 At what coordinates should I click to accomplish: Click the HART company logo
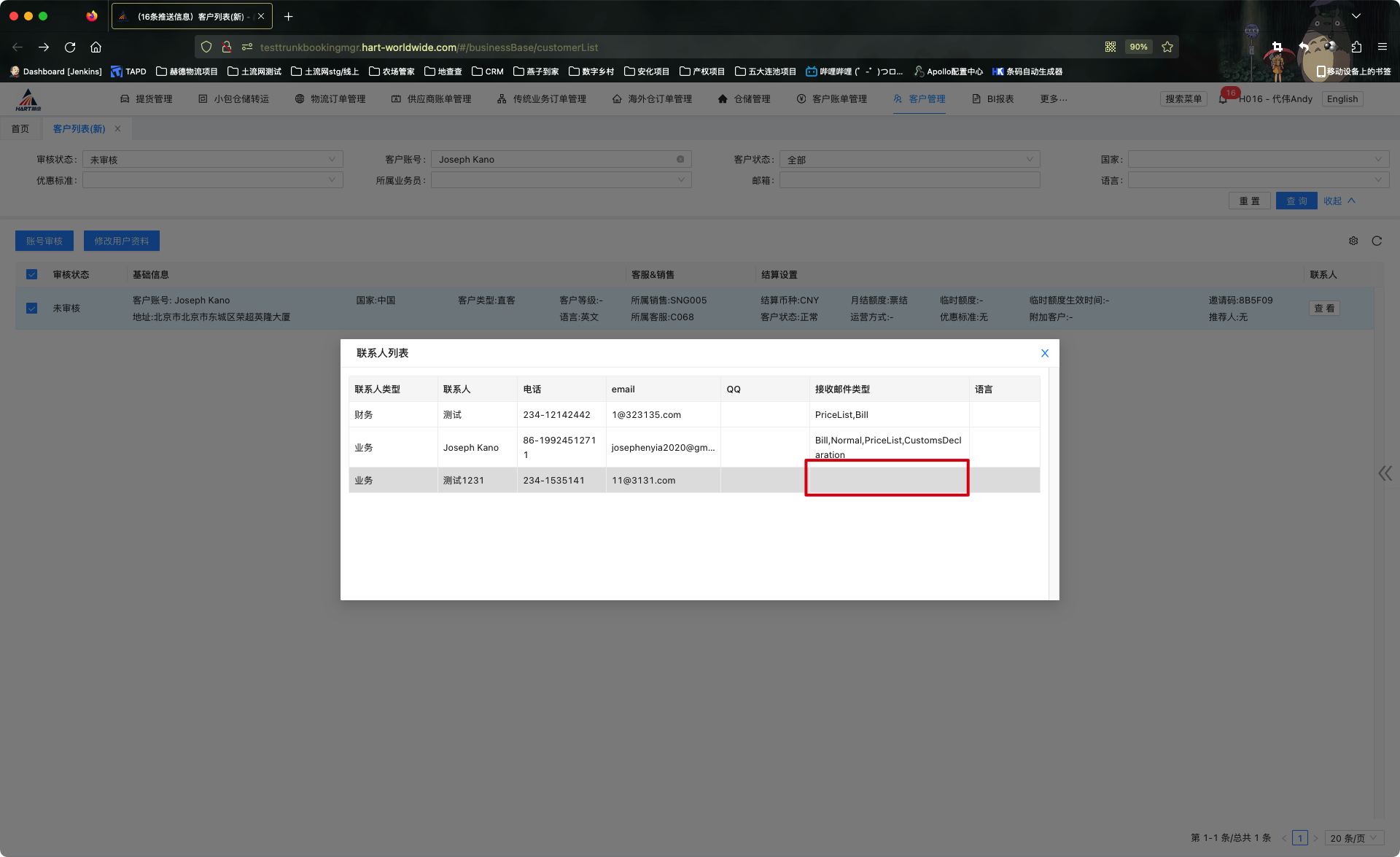coord(28,99)
